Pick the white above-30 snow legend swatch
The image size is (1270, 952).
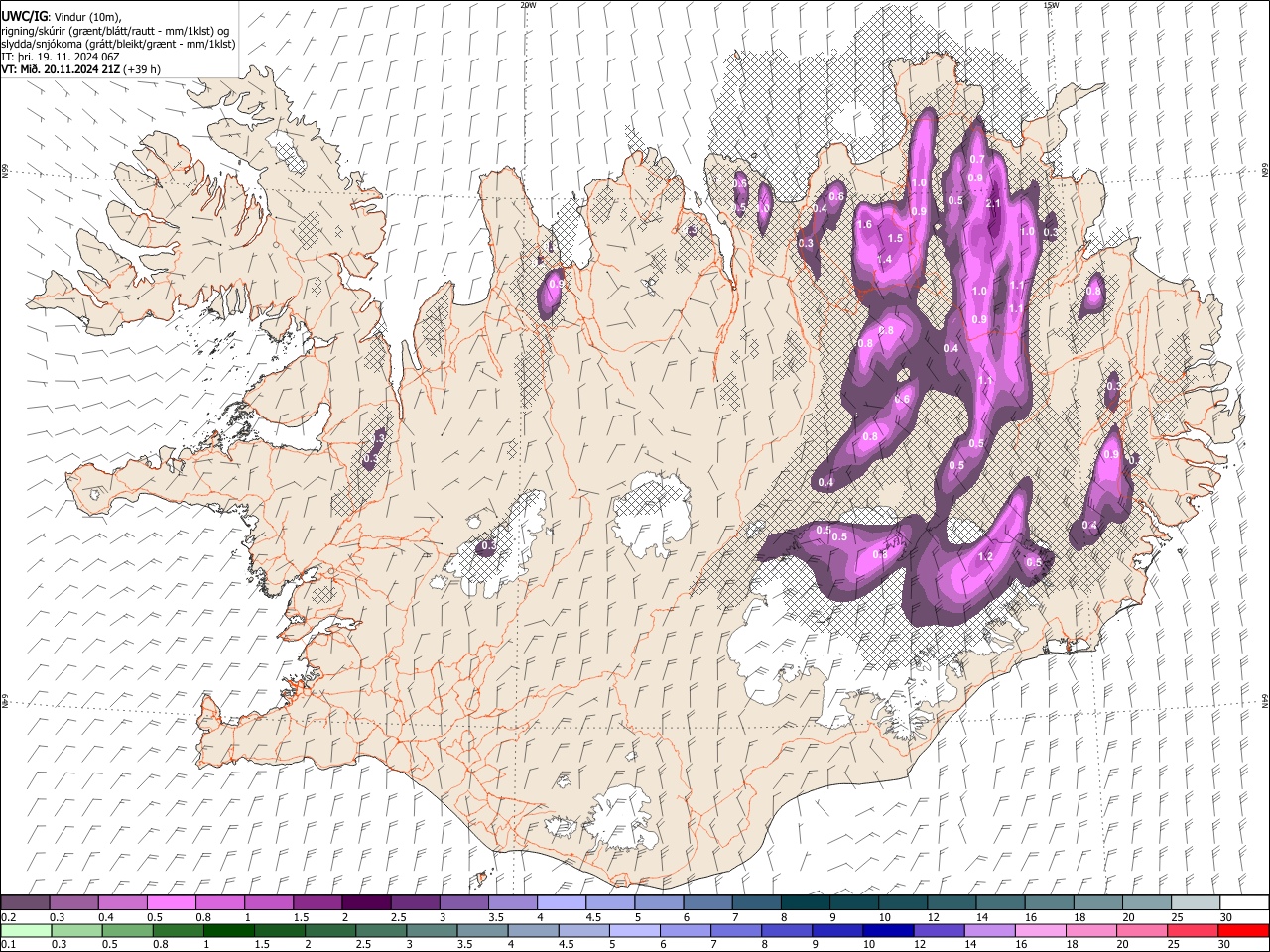coord(1244,903)
